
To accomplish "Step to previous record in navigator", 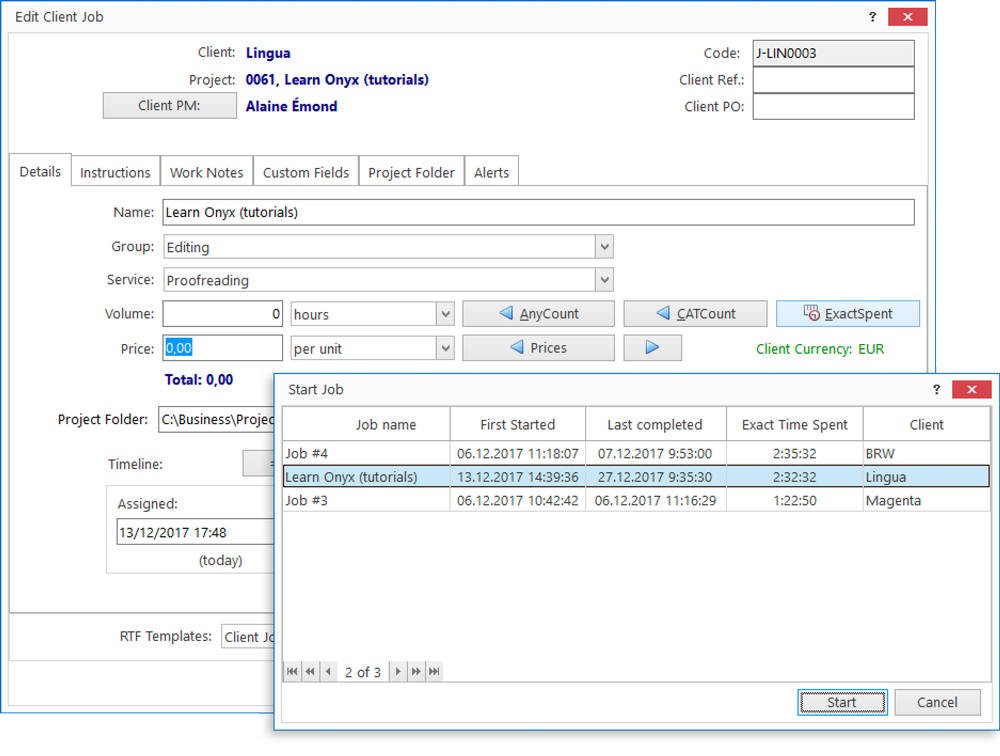I will [327, 672].
